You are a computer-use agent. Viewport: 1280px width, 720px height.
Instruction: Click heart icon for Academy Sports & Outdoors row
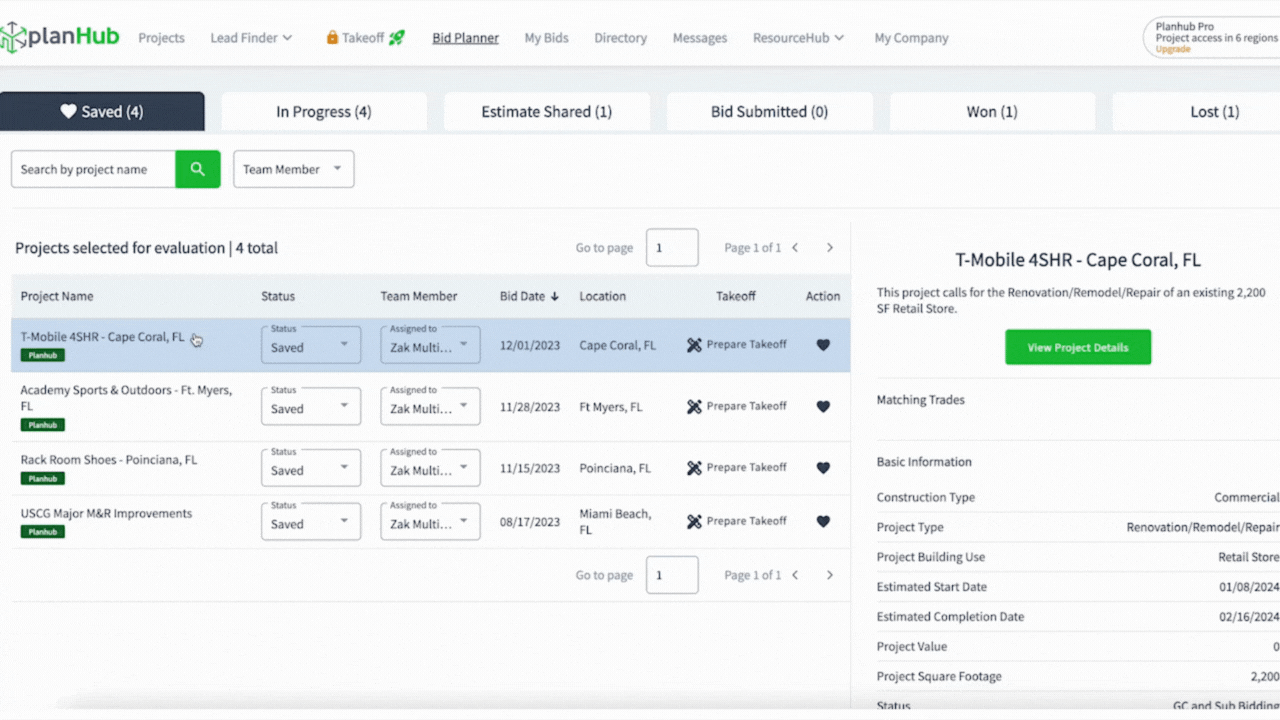[x=823, y=407]
